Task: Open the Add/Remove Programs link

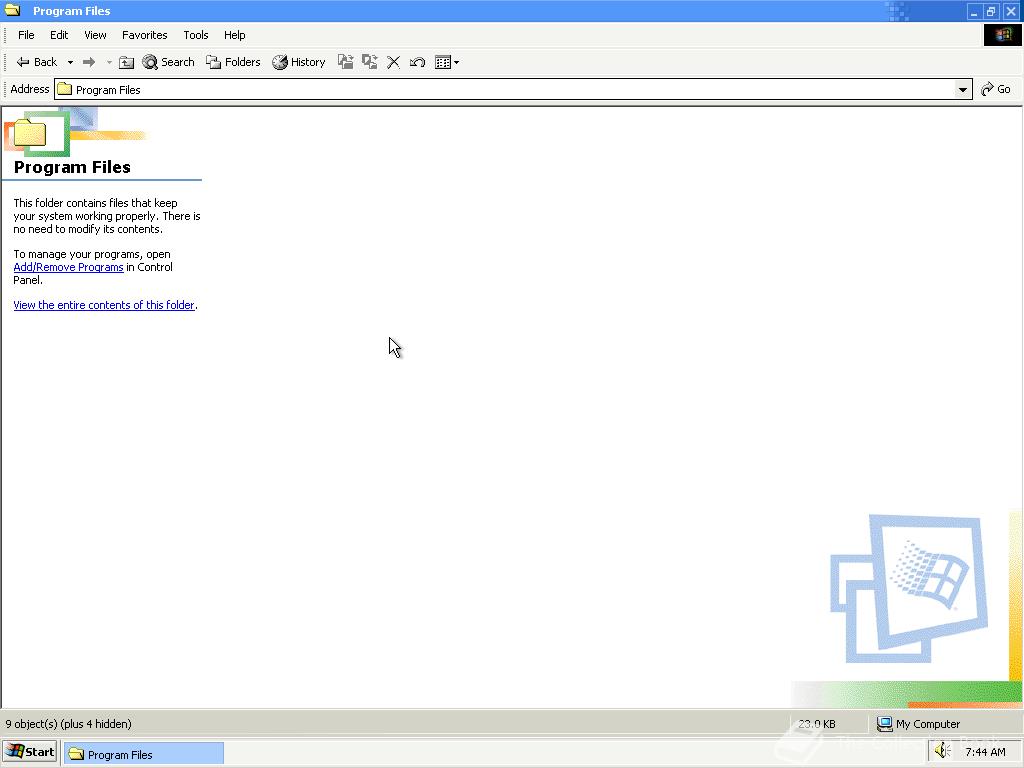Action: point(69,267)
